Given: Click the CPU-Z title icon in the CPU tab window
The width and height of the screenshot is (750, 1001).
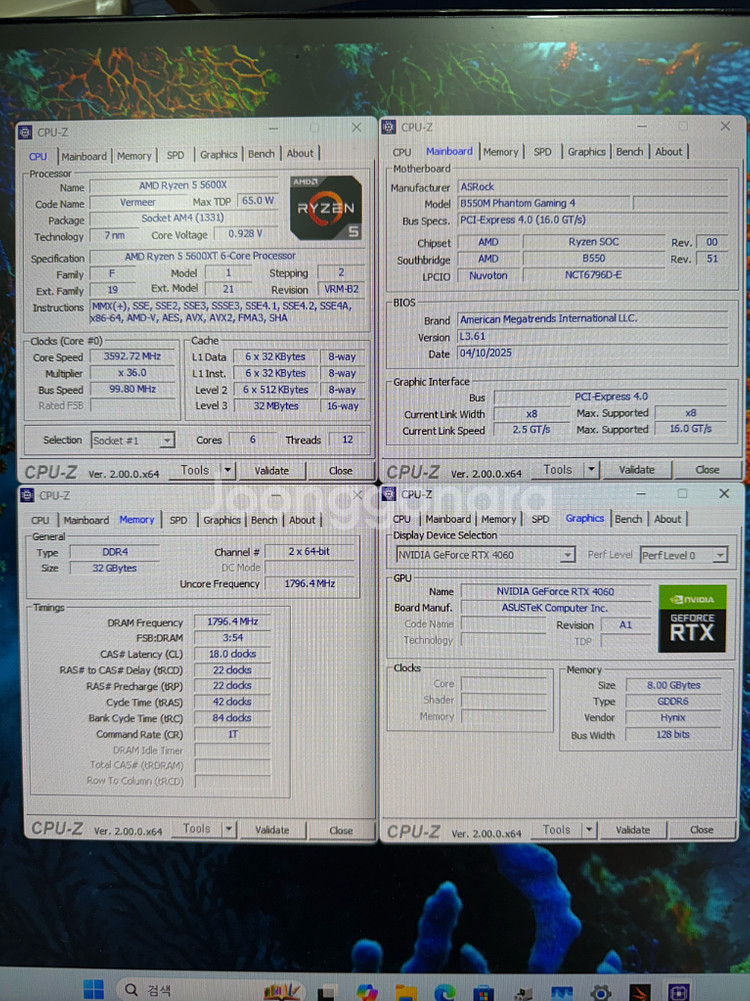Looking at the screenshot, I should [x=25, y=132].
